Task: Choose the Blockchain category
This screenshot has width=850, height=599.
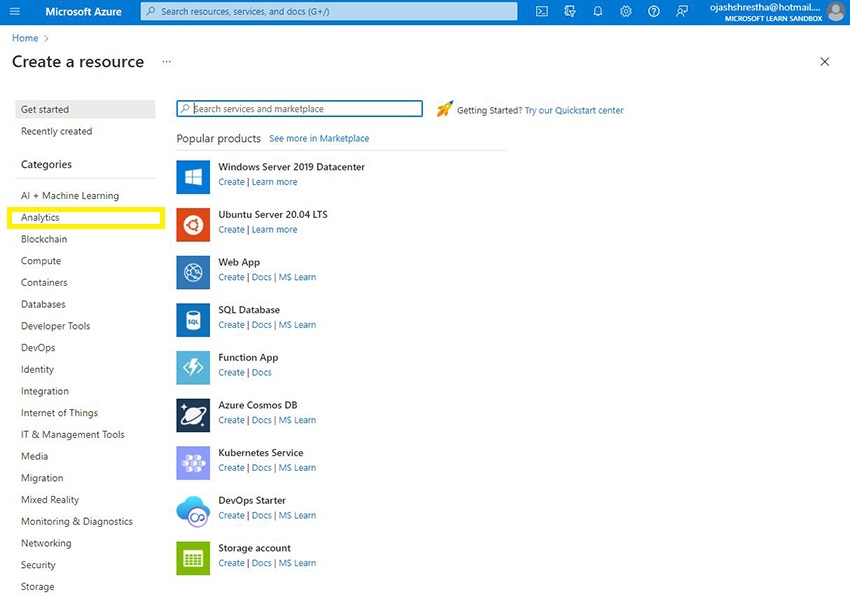Action: pyautogui.click(x=44, y=239)
